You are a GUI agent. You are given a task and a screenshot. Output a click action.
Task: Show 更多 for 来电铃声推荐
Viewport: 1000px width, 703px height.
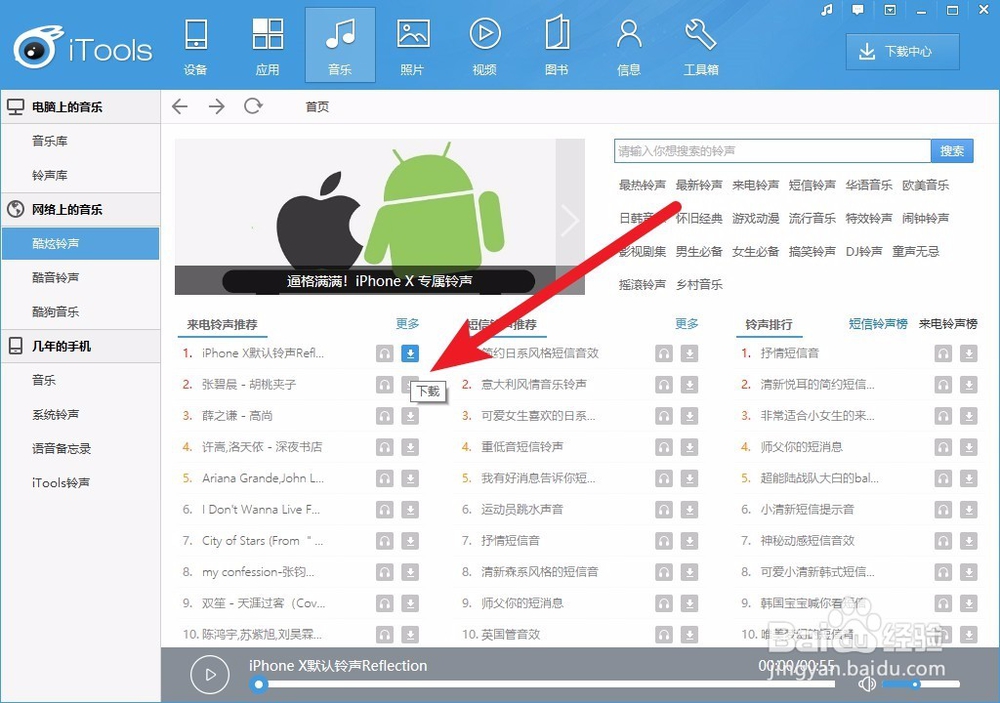pyautogui.click(x=408, y=323)
